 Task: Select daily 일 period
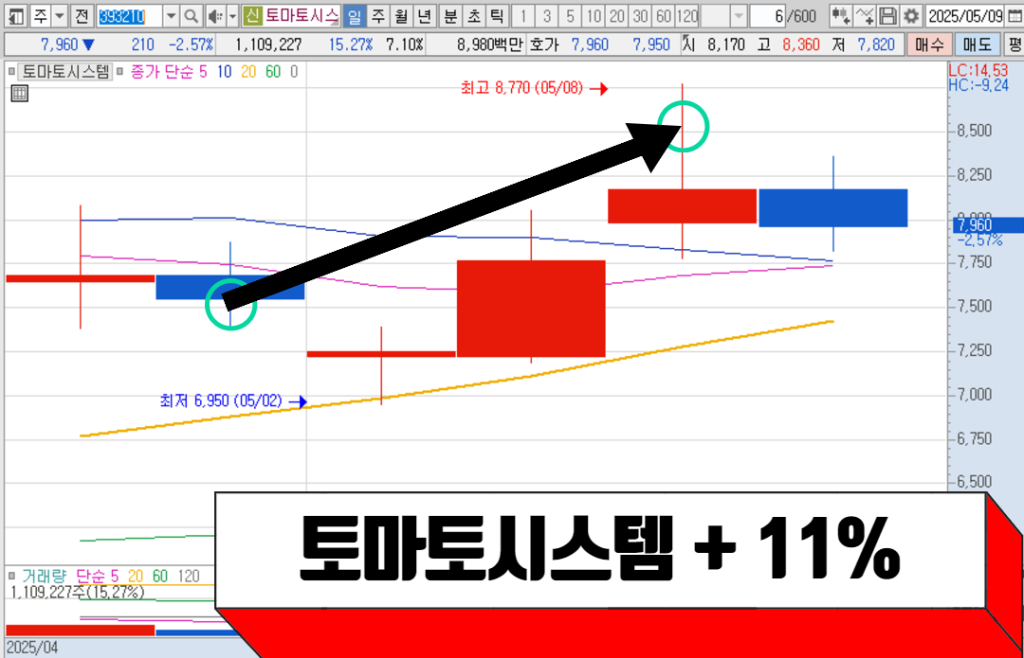[353, 15]
